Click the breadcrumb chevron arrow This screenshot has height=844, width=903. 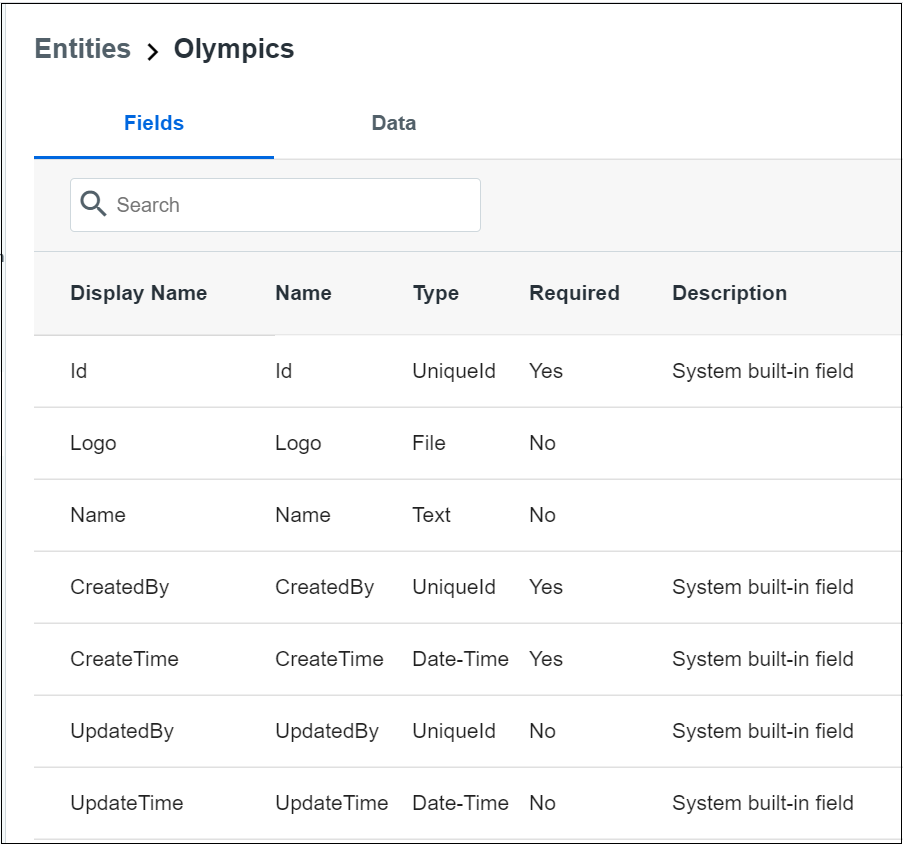click(x=152, y=52)
